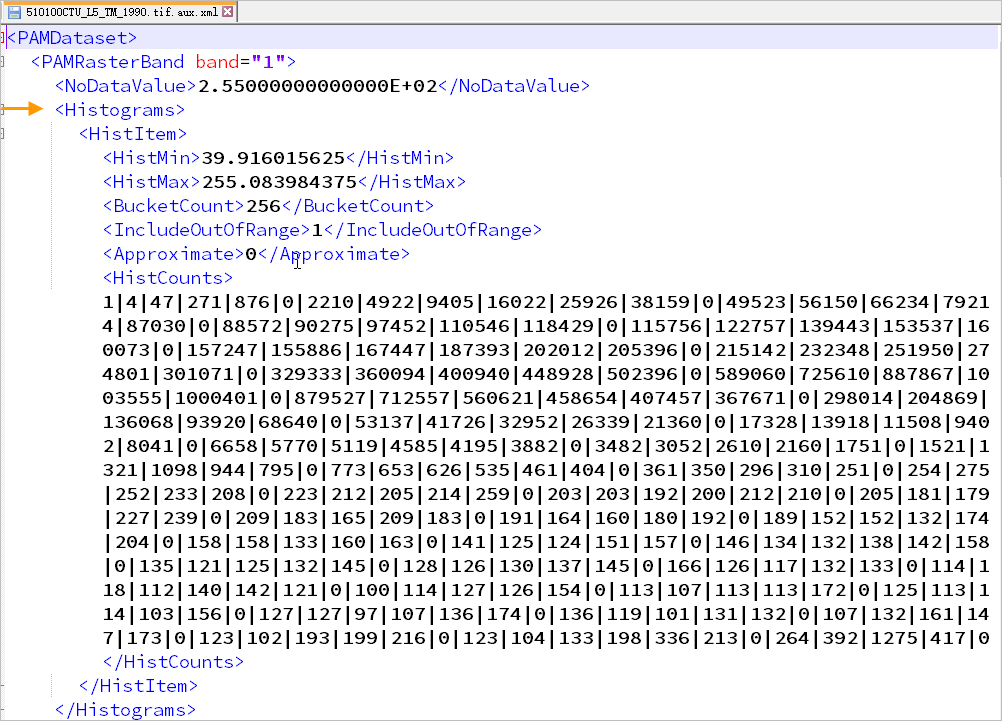Collapse the HistItem fold marker

coord(4,134)
